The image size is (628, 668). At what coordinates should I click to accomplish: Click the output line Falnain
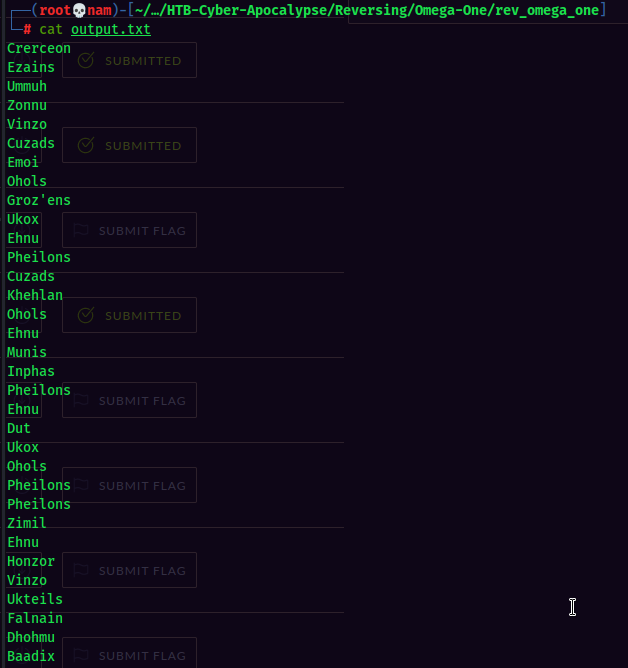[x=35, y=618]
